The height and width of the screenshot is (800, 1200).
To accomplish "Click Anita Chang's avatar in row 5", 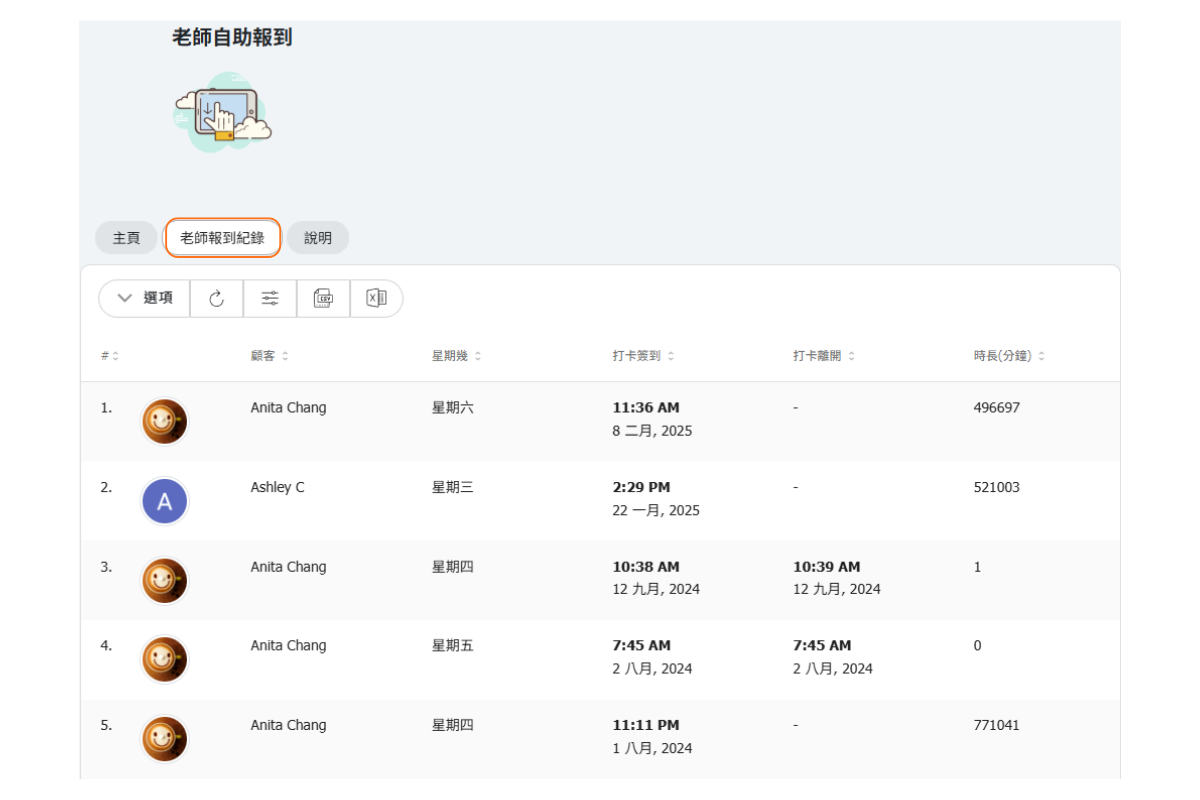I will pyautogui.click(x=164, y=740).
